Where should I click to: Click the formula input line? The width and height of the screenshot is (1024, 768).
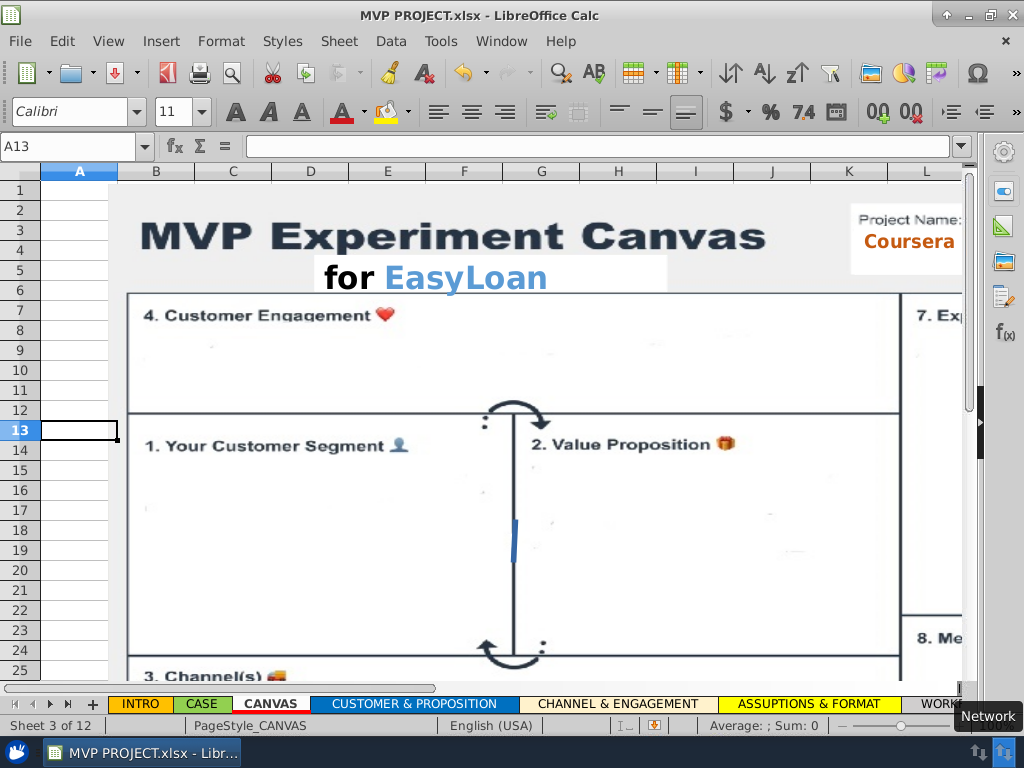597,146
